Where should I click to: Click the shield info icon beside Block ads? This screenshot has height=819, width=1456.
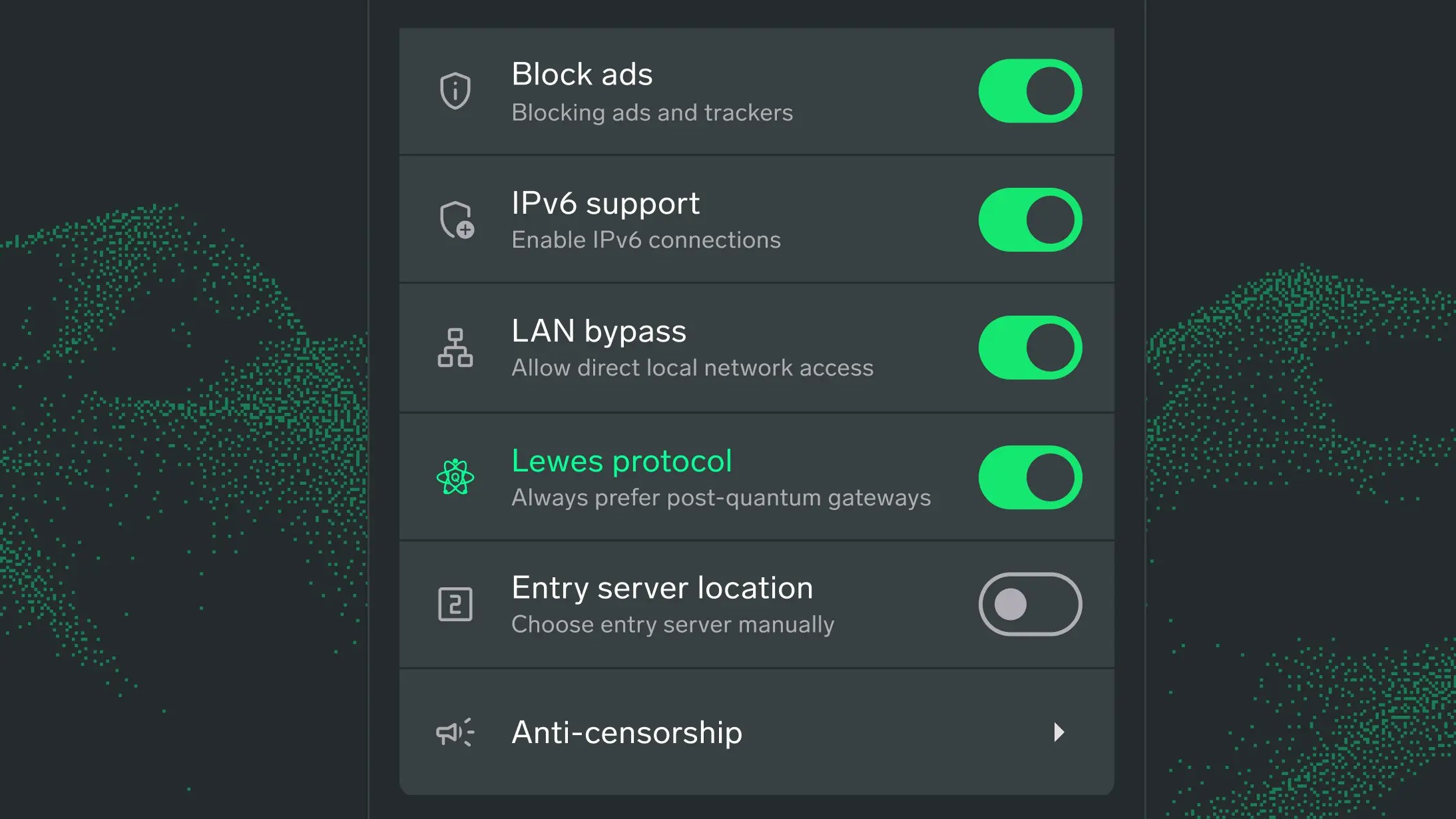click(x=455, y=91)
